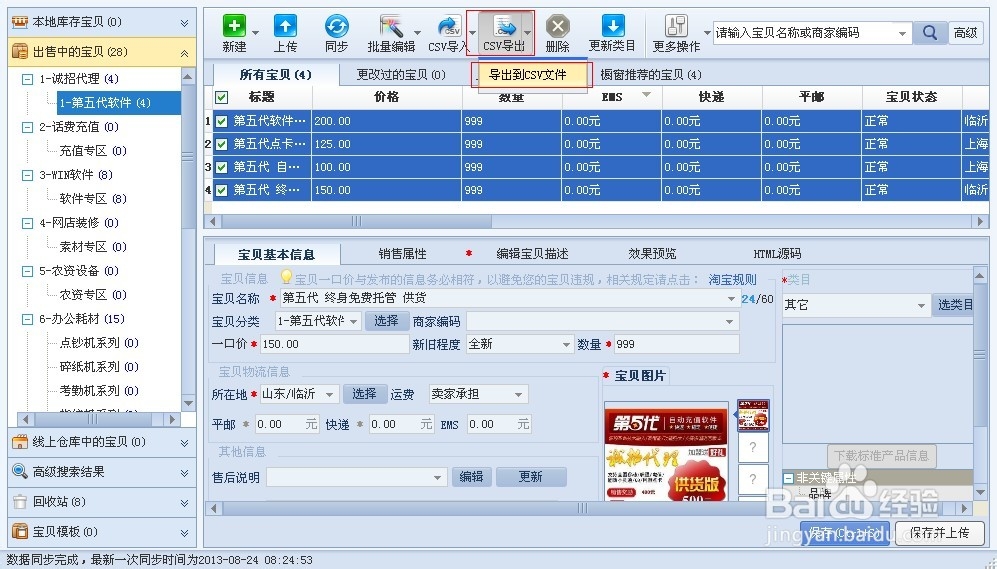Toggle the select-all checkbox in header
Screen dimensions: 997x569
coord(221,97)
